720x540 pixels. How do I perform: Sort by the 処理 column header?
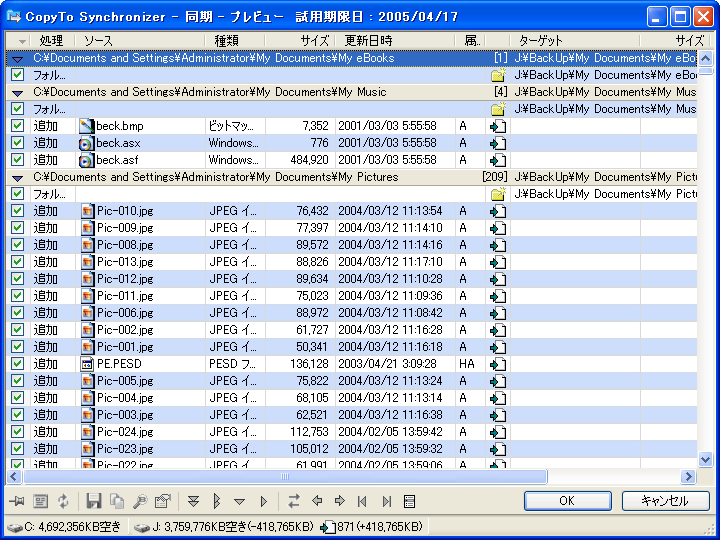pyautogui.click(x=51, y=40)
